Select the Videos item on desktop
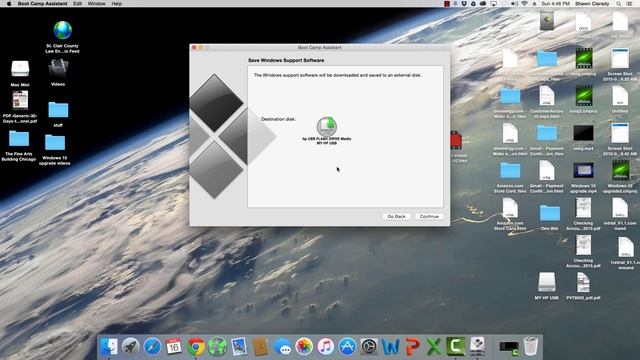 (x=58, y=72)
